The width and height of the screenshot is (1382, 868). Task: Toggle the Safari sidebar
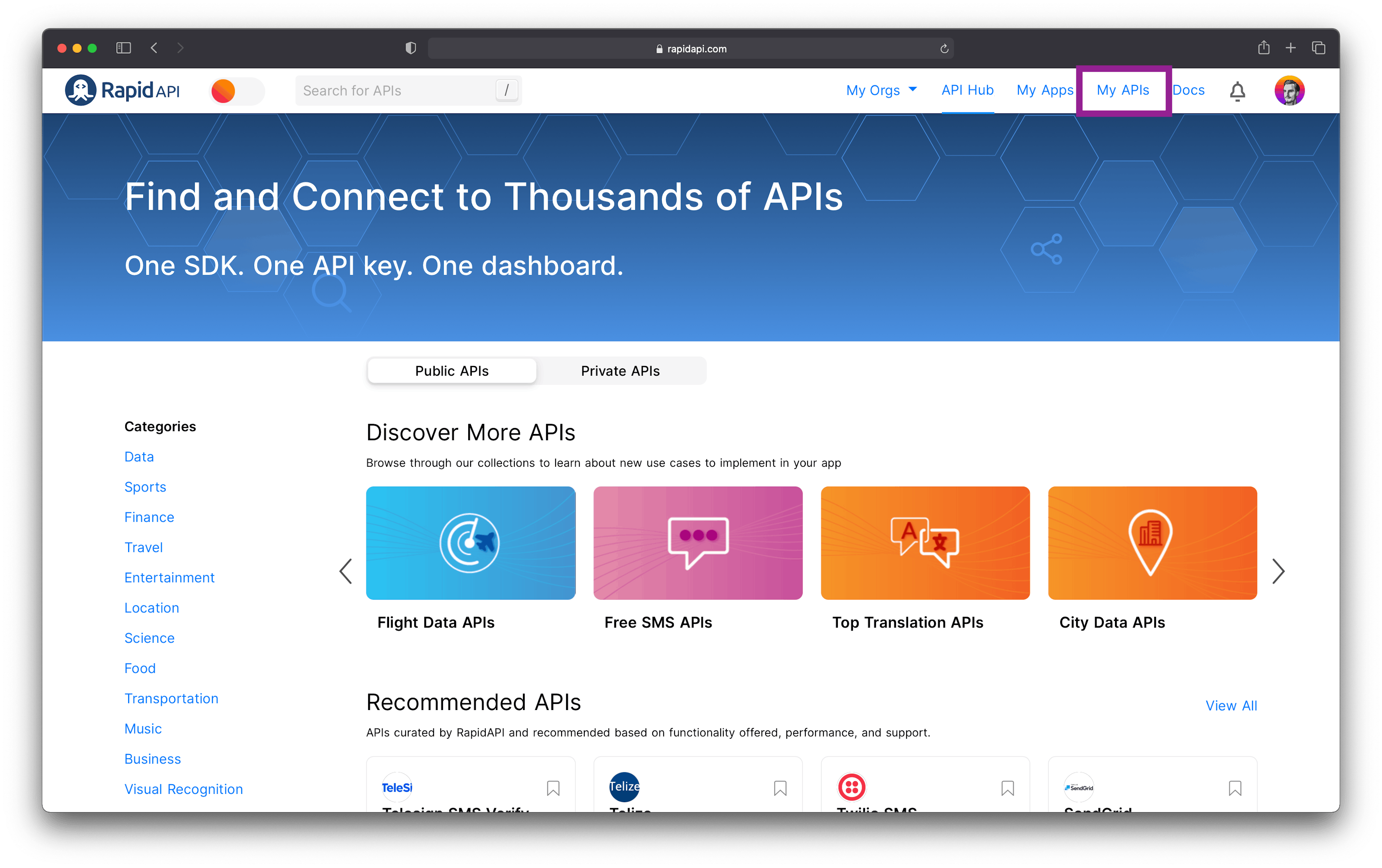123,48
